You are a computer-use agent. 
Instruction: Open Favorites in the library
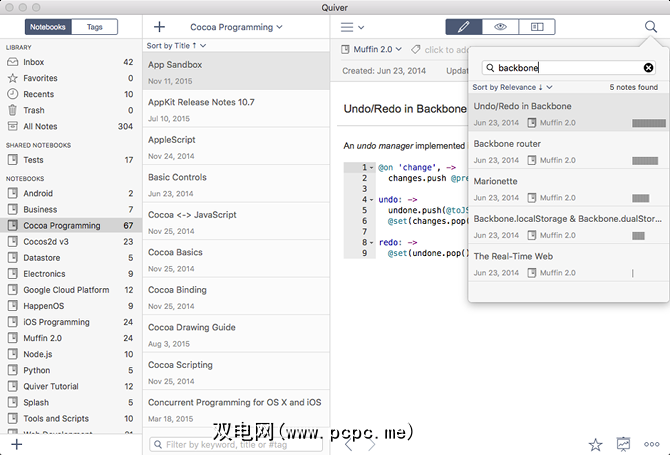(71, 78)
